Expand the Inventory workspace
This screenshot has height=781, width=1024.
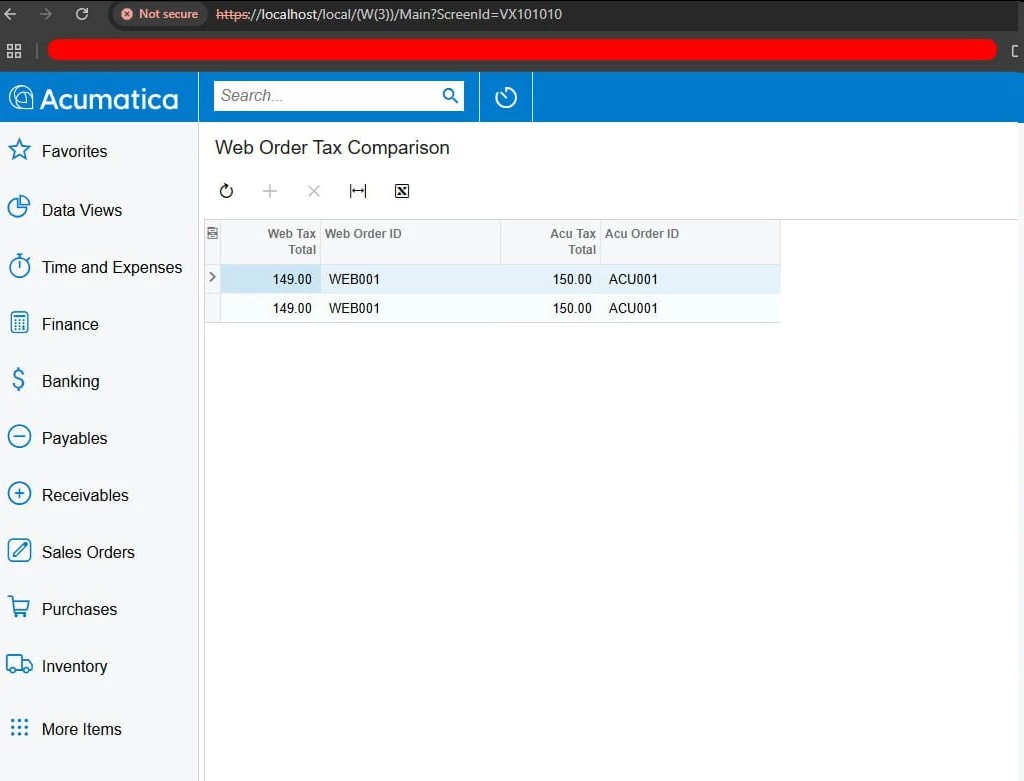coord(75,666)
